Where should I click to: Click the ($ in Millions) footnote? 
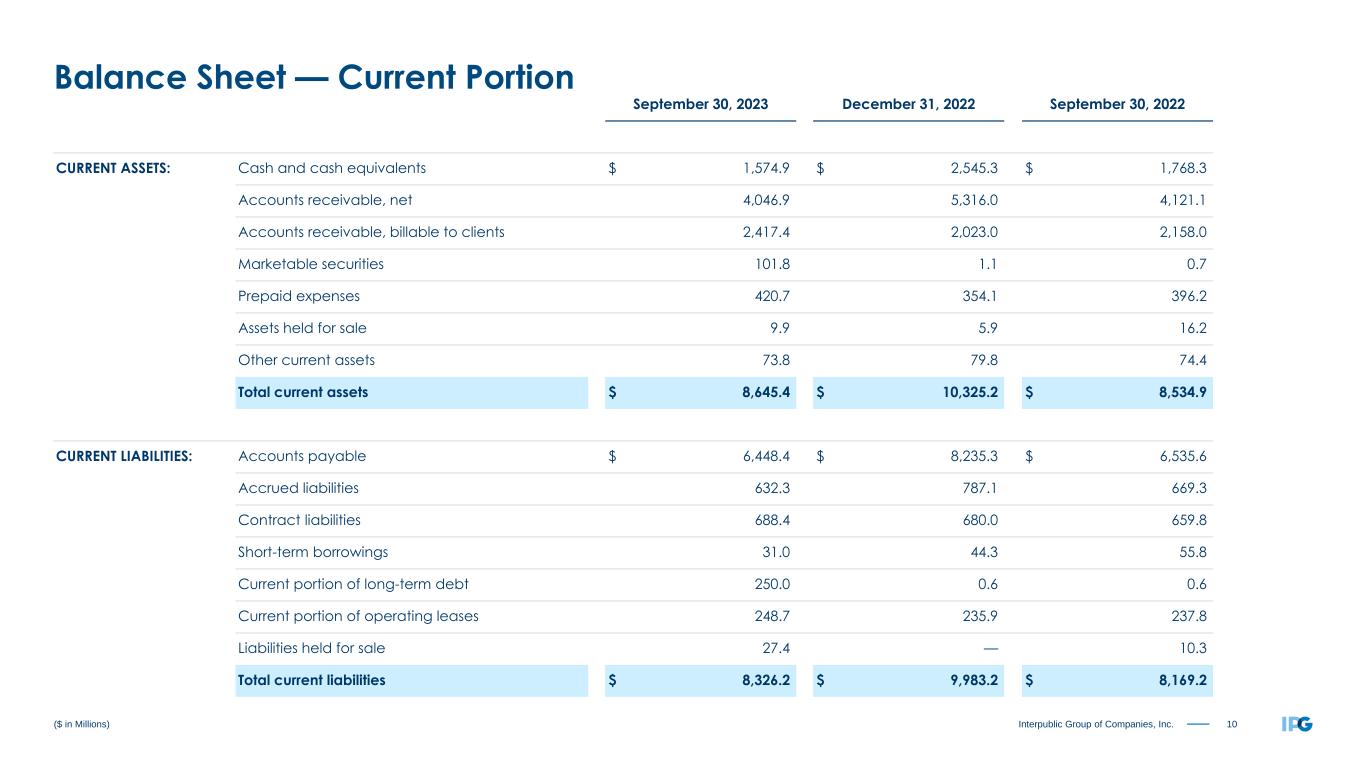(81, 724)
